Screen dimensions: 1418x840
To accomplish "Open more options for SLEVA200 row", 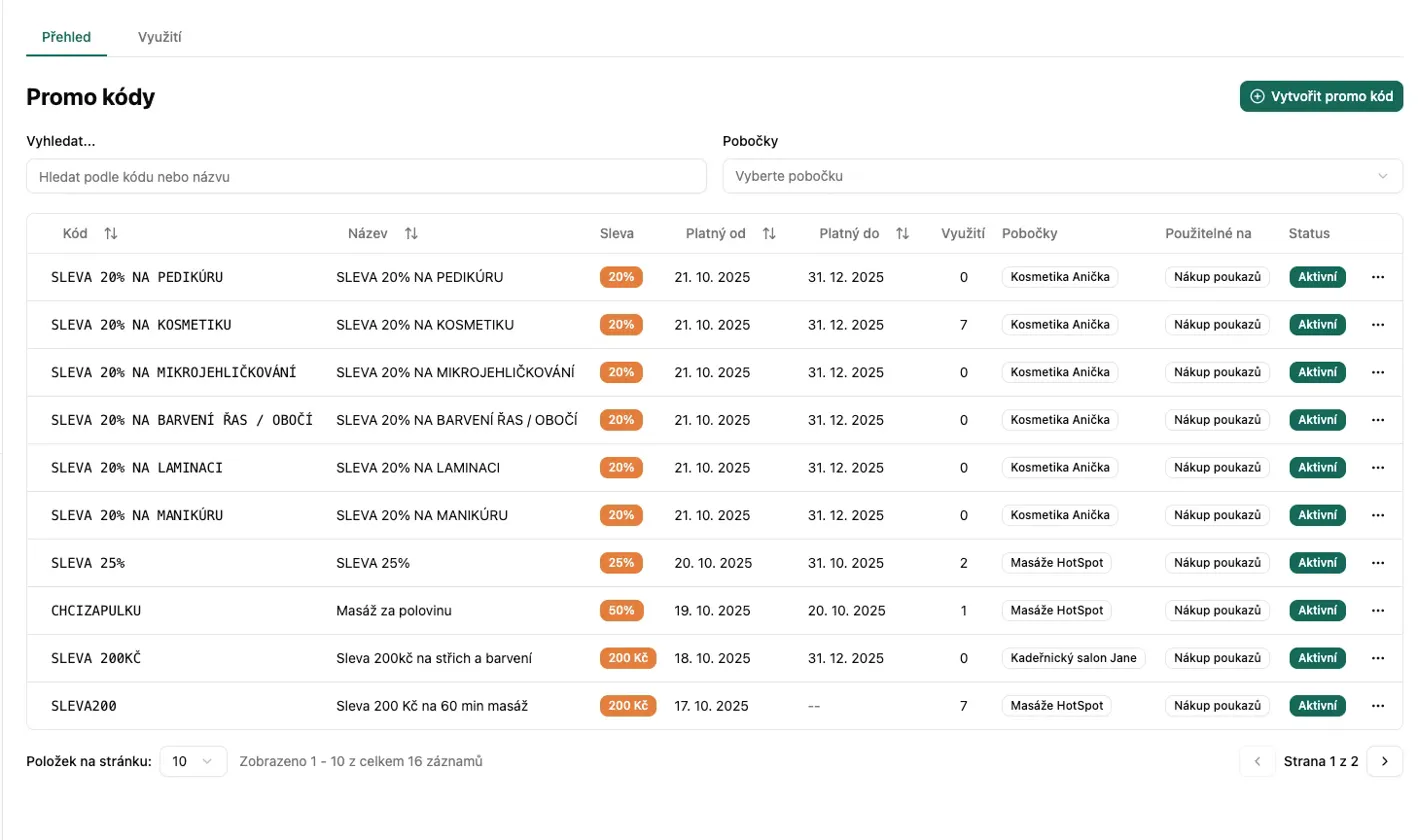I will click(x=1378, y=706).
